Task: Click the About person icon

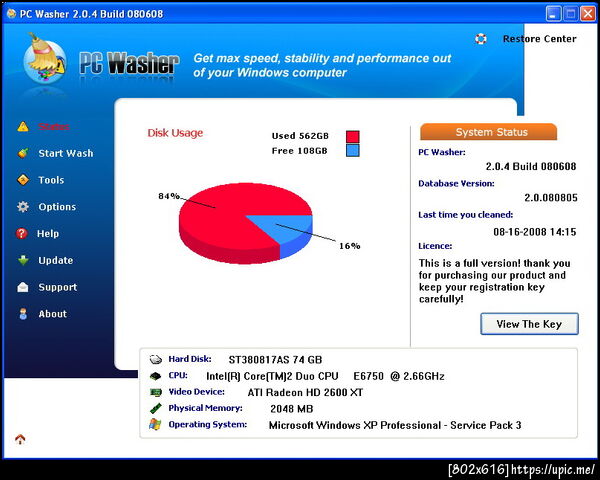Action: pyautogui.click(x=23, y=314)
